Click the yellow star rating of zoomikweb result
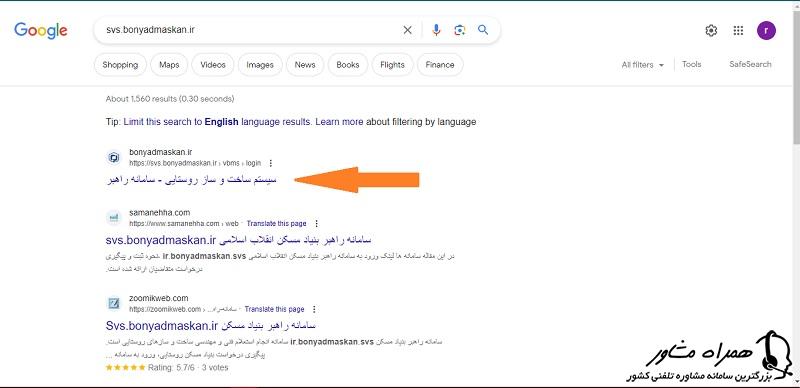Screen dimensions: 800x388 coord(126,368)
